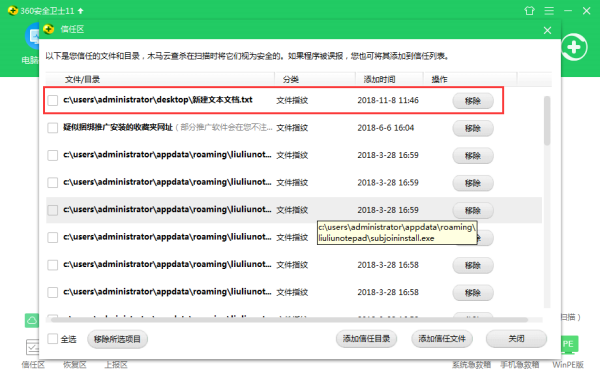Click 移除所选项目 button

click(x=117, y=339)
